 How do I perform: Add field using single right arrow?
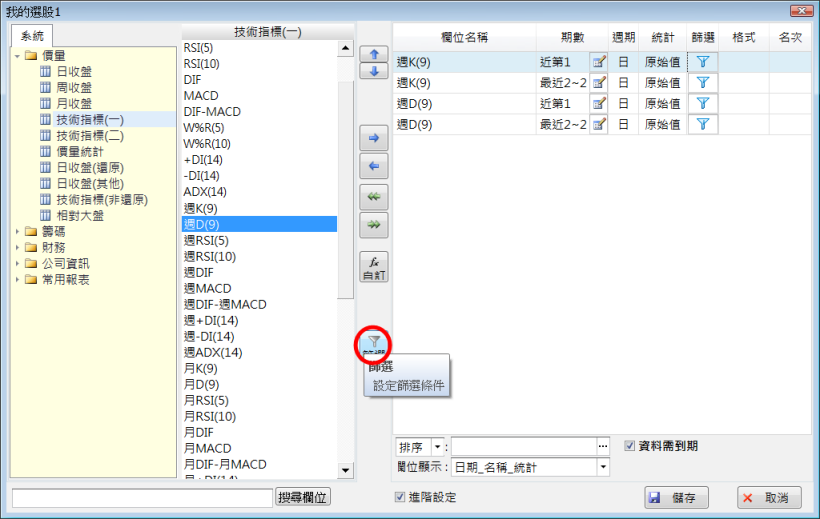click(374, 138)
